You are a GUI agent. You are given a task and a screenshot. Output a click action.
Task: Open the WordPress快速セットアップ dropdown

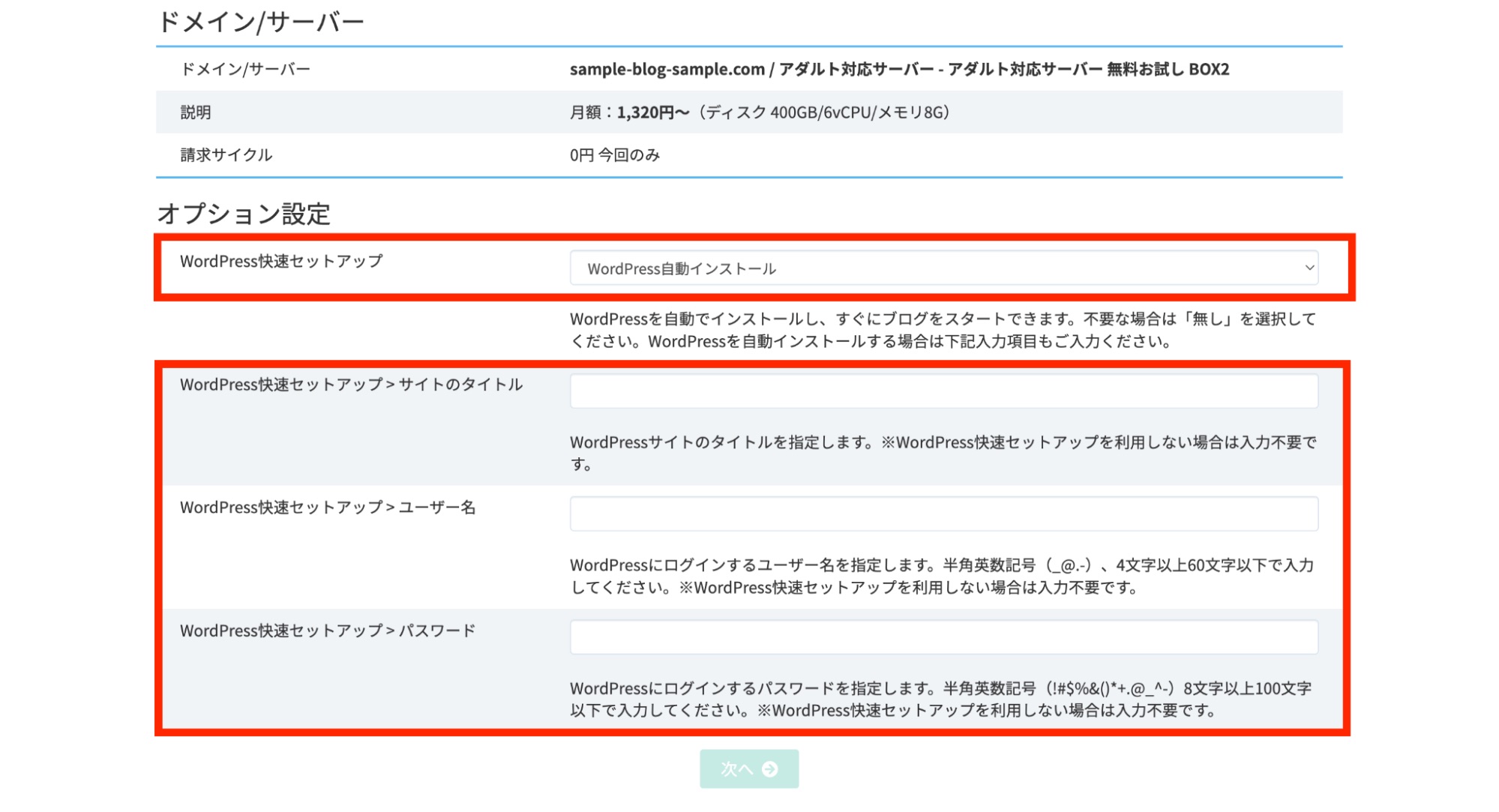tap(943, 268)
